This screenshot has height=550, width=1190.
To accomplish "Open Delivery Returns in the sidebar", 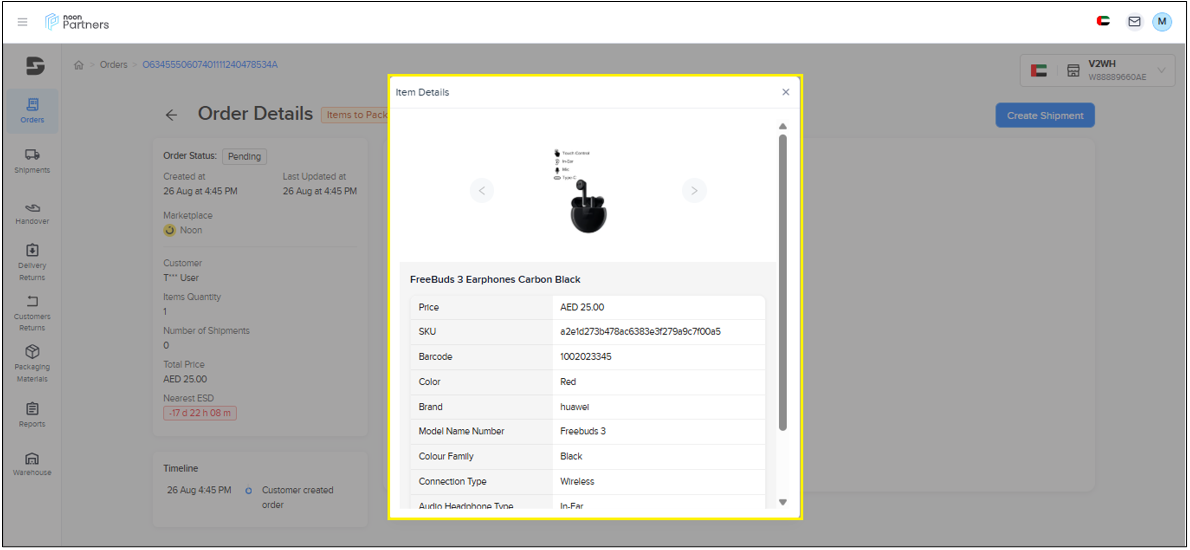I will tap(33, 262).
